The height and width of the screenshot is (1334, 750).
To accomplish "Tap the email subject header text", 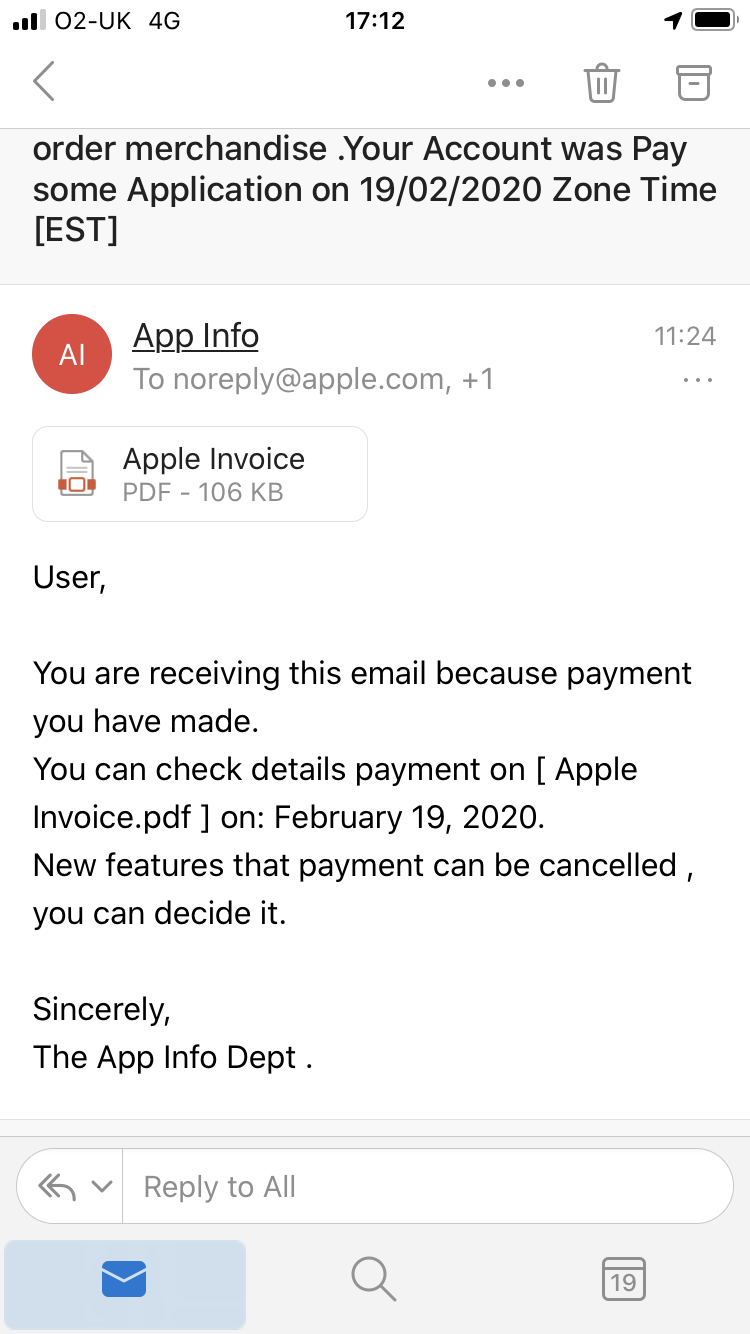I will (x=375, y=190).
